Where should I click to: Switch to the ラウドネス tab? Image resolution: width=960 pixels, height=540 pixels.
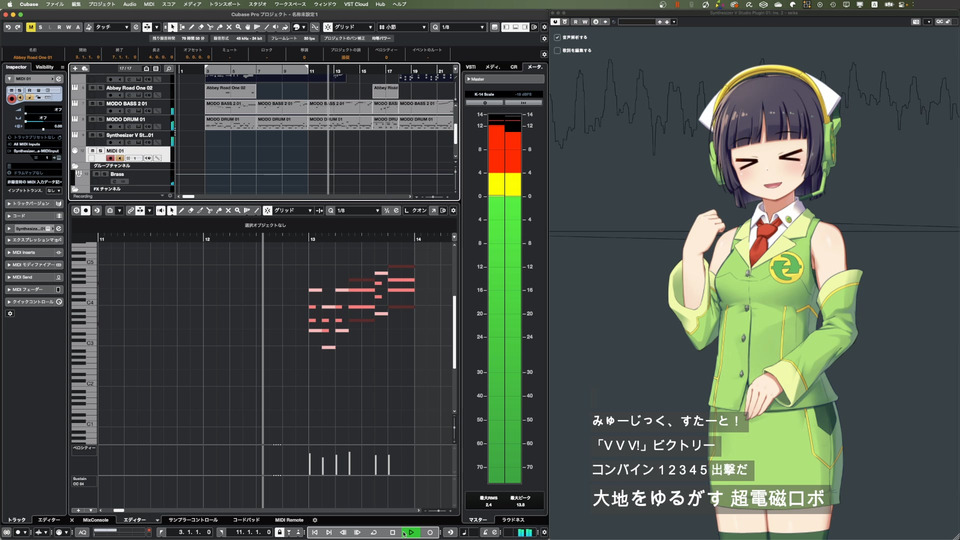(x=513, y=520)
